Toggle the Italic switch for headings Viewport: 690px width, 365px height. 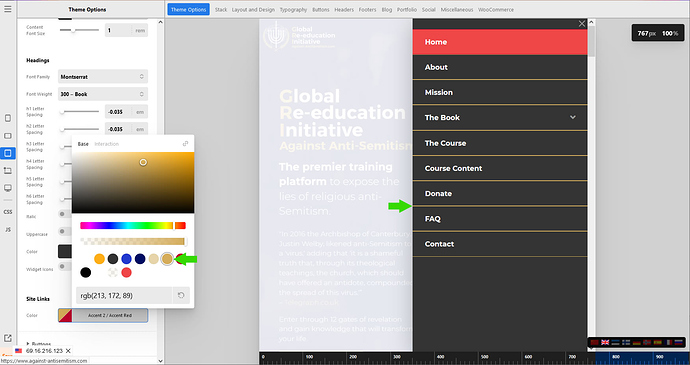pyautogui.click(x=65, y=214)
